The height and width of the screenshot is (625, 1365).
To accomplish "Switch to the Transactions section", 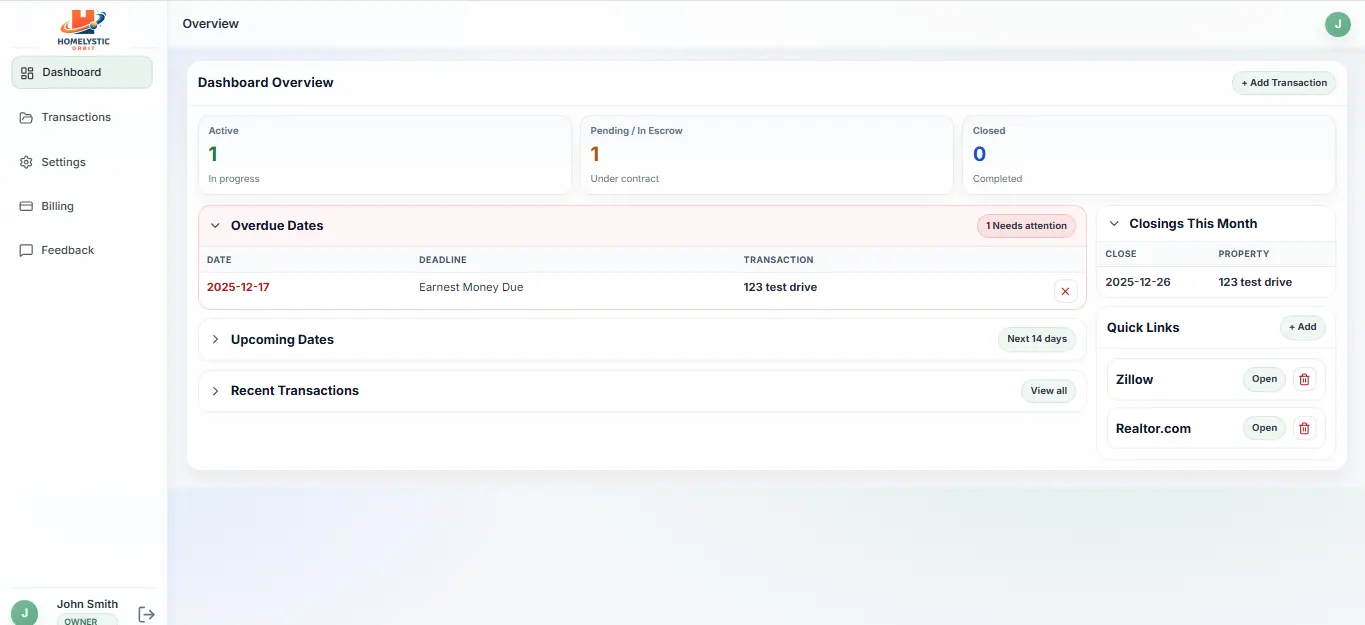I will click(x=75, y=117).
